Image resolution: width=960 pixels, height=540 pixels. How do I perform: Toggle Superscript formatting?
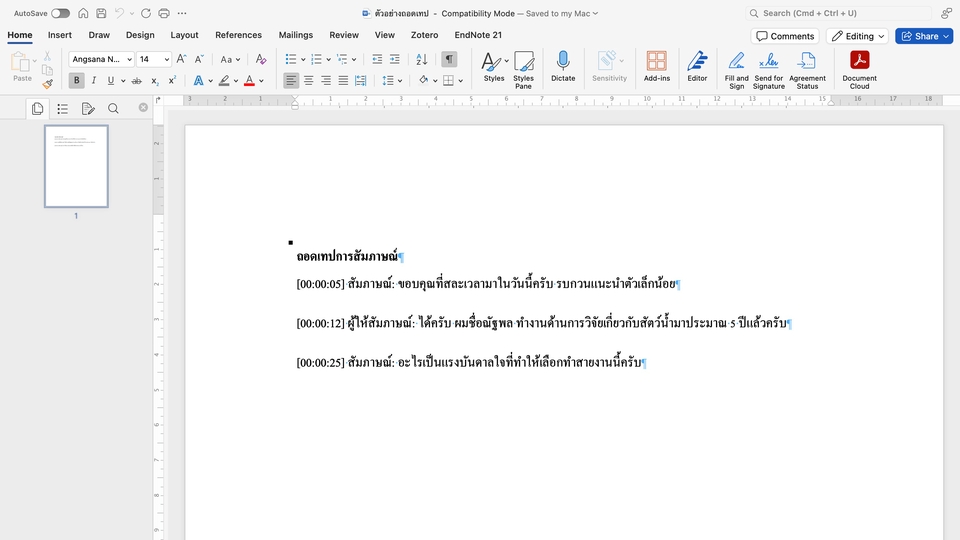point(173,81)
